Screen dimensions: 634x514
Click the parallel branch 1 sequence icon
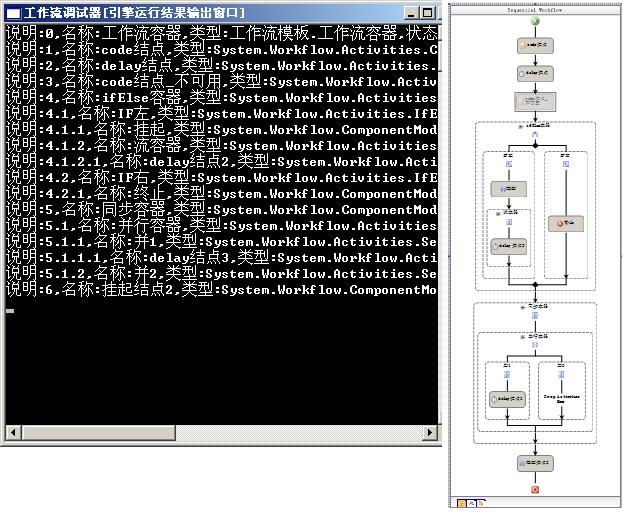click(507, 374)
